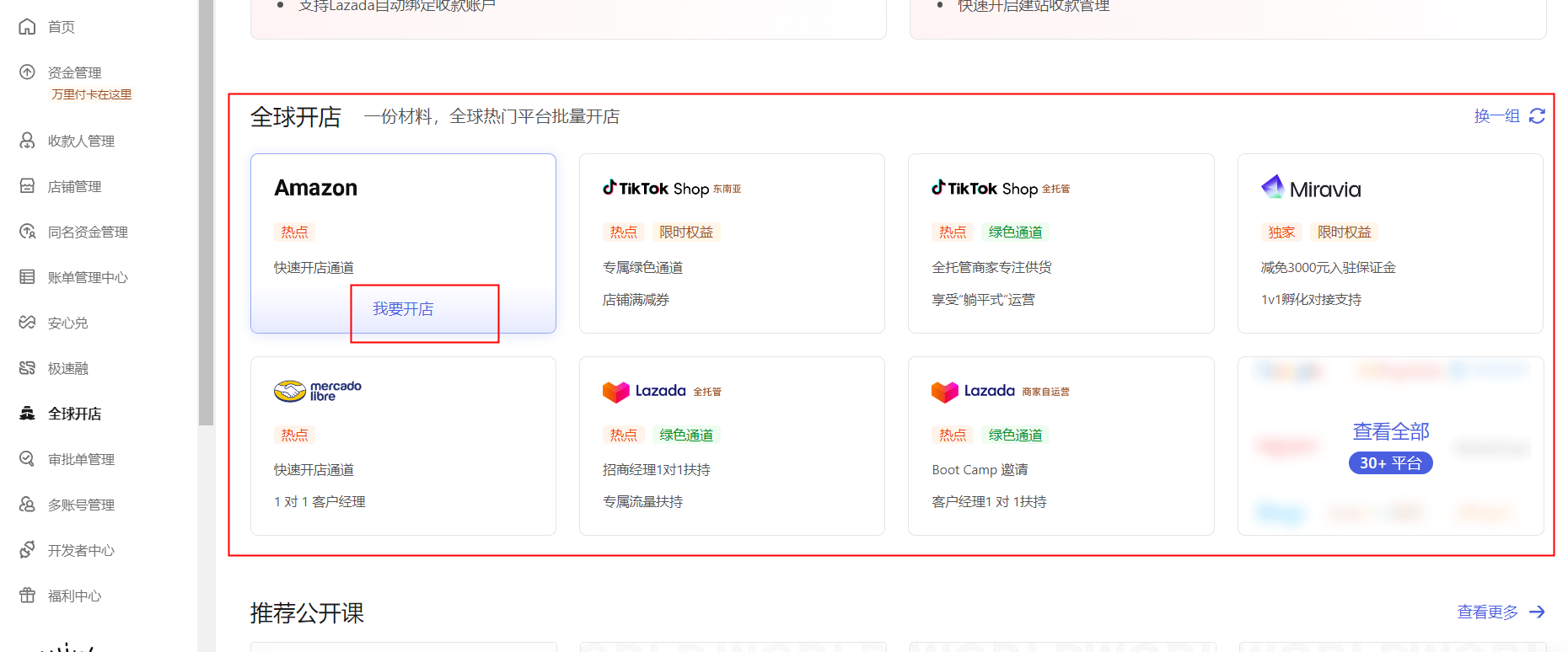Open 福利中心 menu item
The image size is (1568, 652).
pos(74,596)
